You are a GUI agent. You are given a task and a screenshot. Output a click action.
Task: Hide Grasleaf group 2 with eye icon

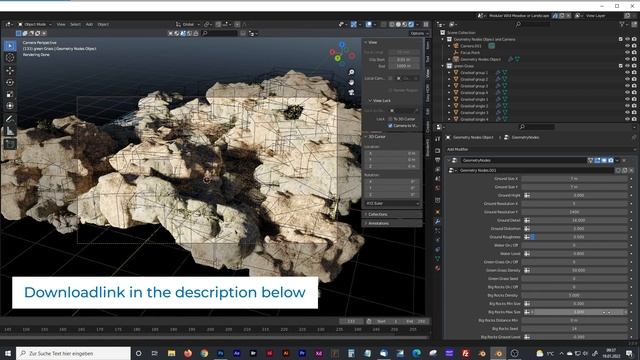pyautogui.click(x=627, y=79)
